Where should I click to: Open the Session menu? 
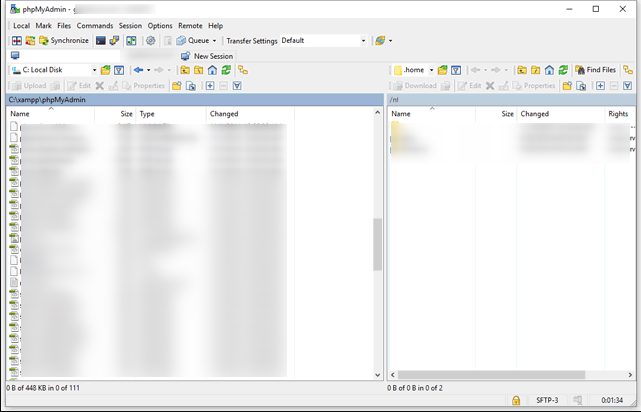coord(130,26)
